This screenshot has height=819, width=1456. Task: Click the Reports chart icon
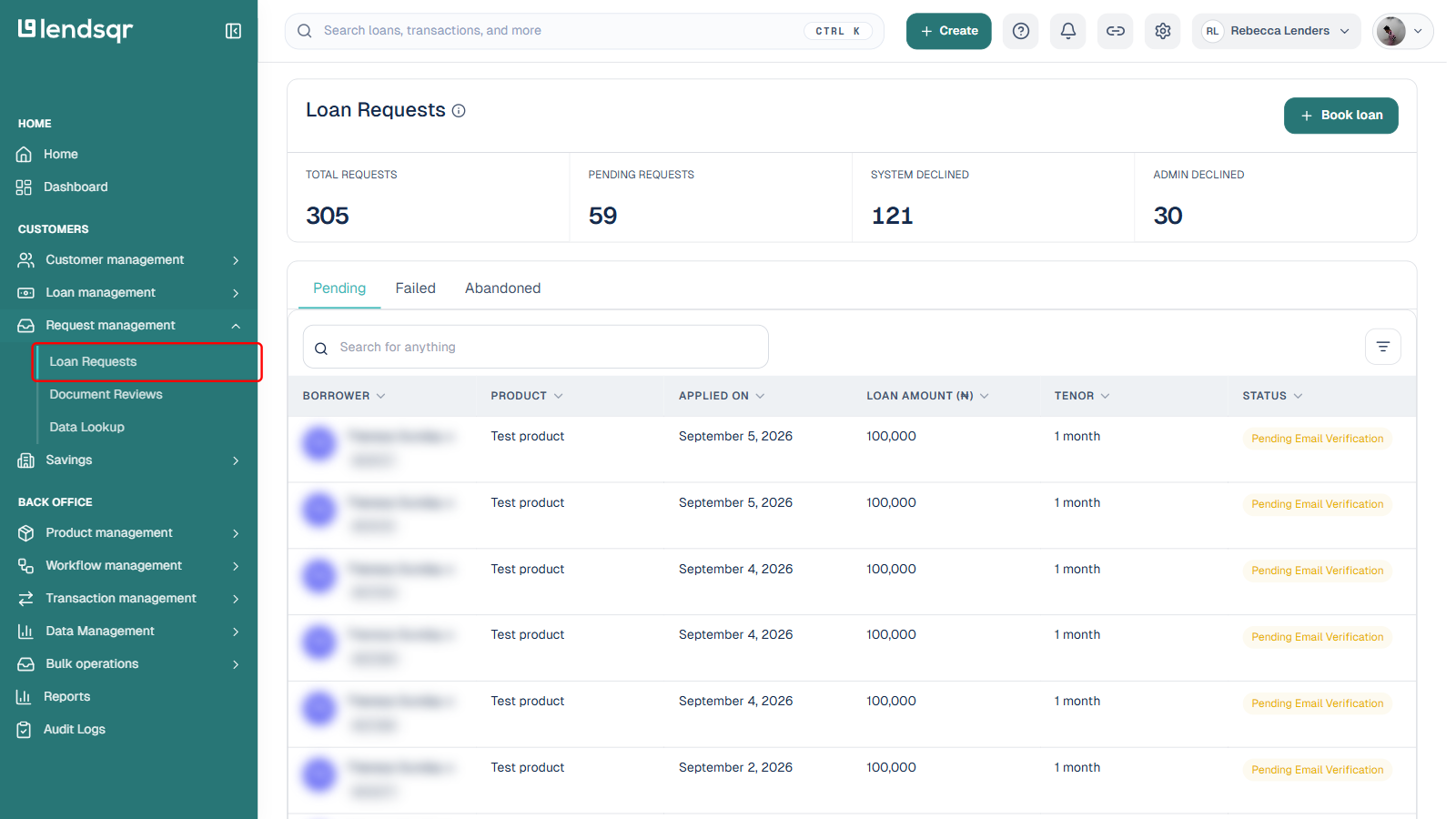click(25, 697)
